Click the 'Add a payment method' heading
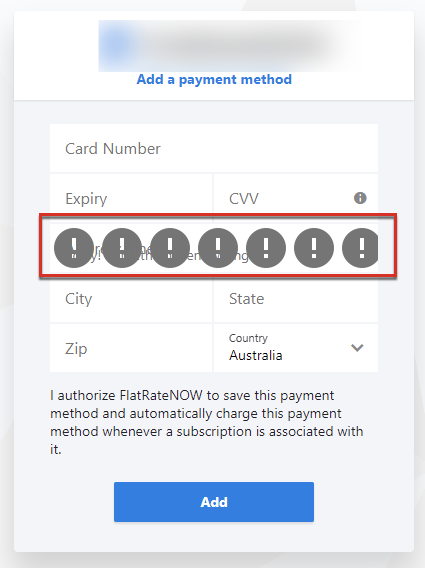 pos(214,80)
